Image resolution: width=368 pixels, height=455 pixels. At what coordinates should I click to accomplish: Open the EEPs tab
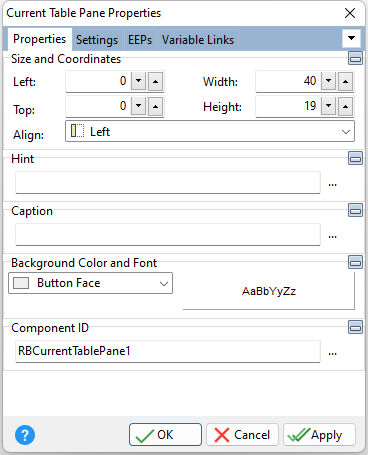(140, 40)
